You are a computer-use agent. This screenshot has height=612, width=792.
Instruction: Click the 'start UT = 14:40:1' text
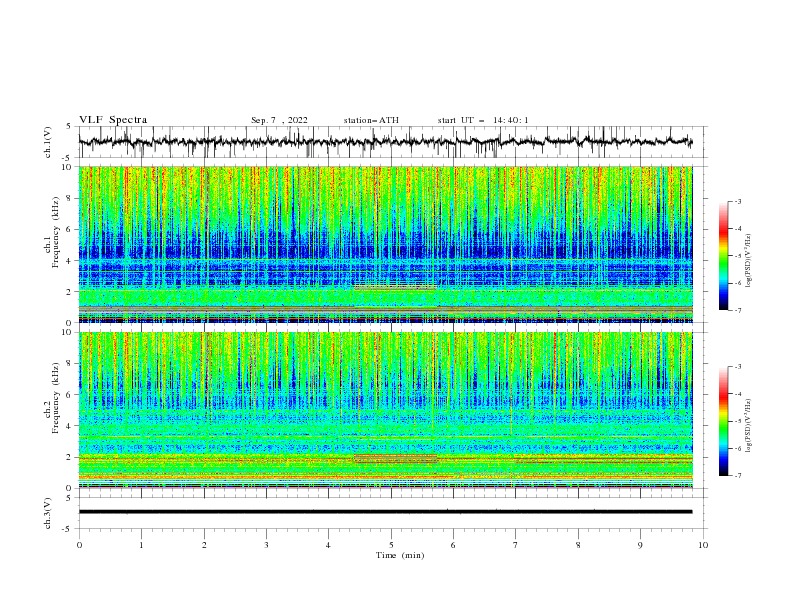(483, 120)
